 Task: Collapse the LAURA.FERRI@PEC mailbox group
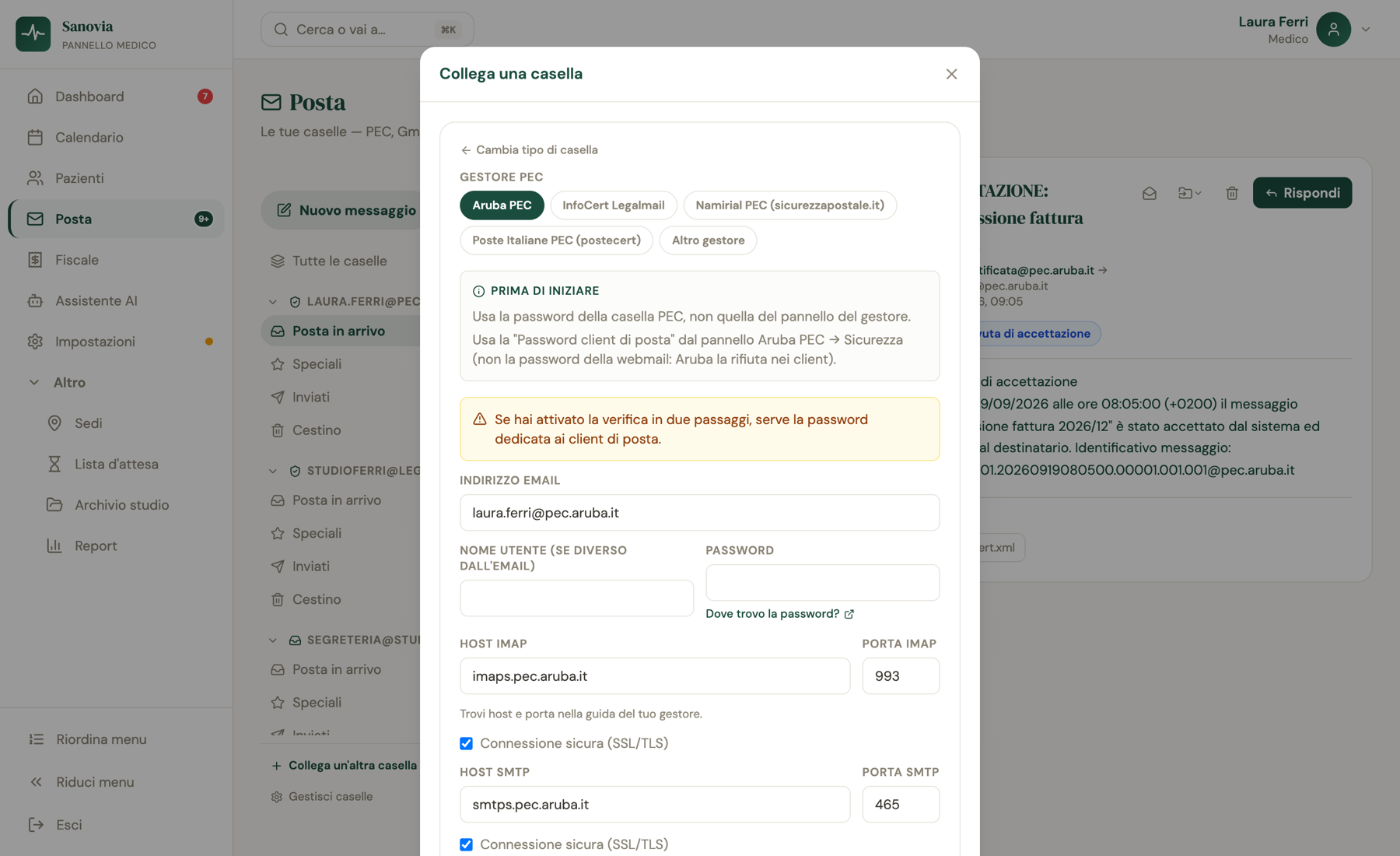(273, 301)
